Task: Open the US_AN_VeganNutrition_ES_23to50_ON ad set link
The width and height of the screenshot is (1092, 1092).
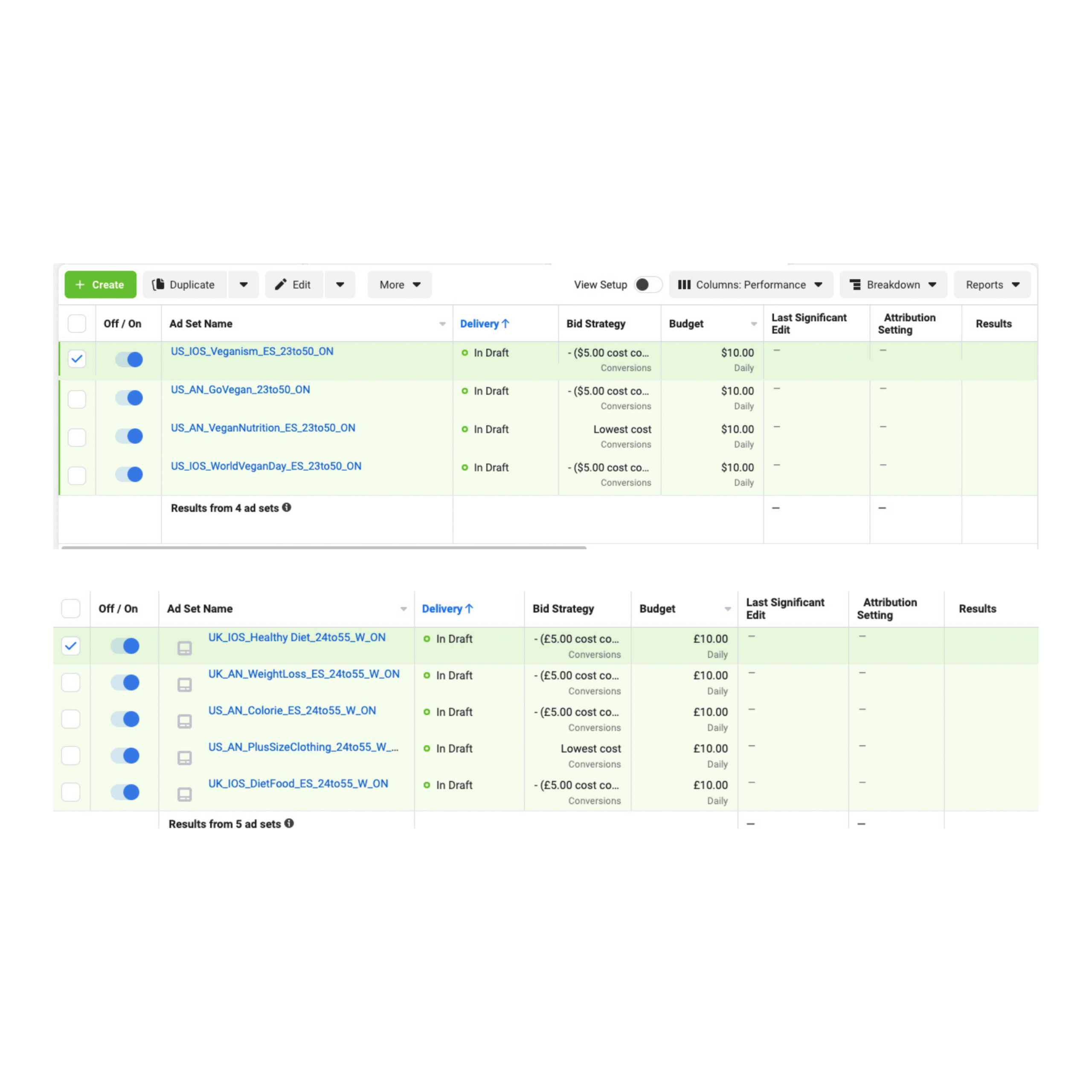Action: tap(263, 428)
